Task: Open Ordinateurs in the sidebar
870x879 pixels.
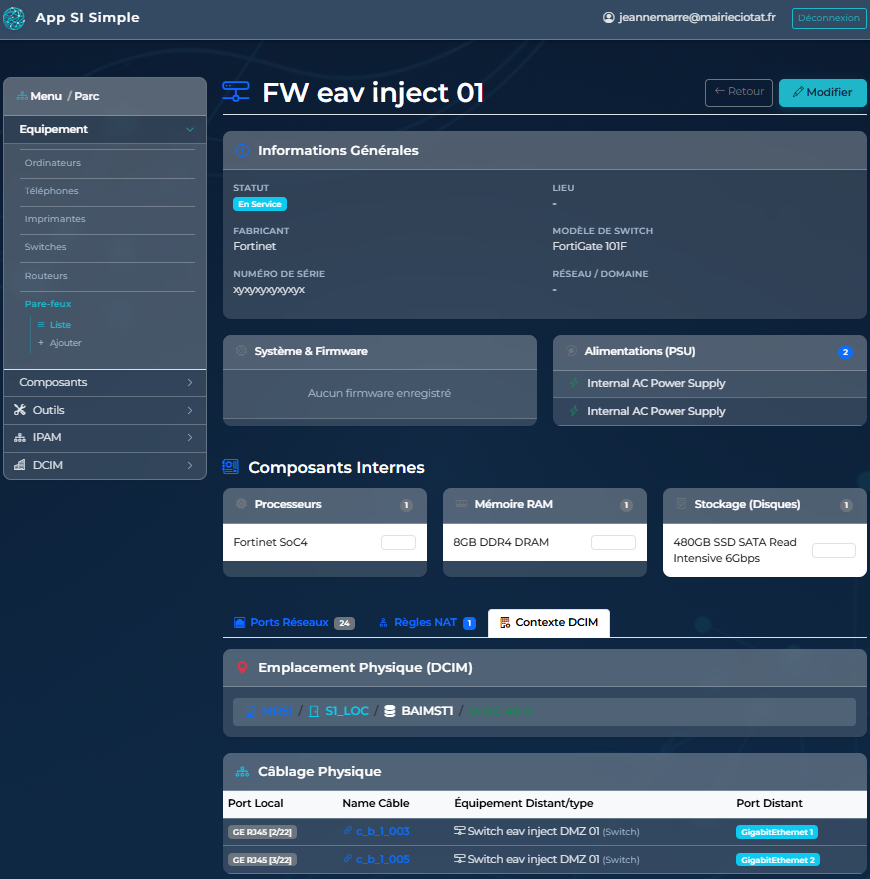Action: point(53,163)
